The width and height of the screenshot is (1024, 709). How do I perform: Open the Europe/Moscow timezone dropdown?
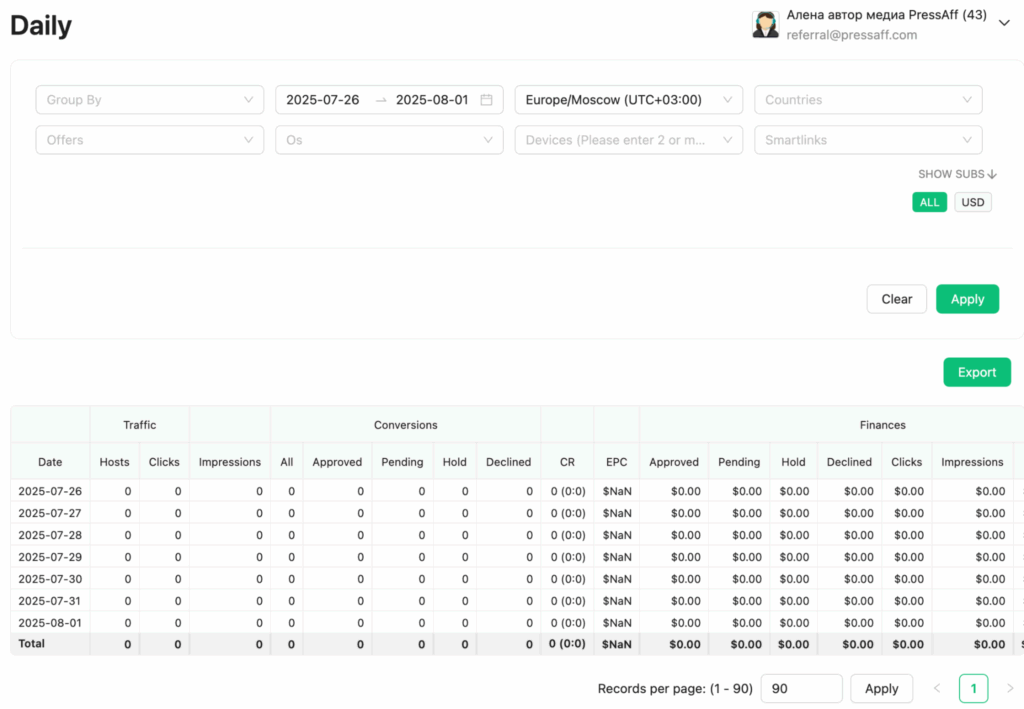pyautogui.click(x=628, y=100)
